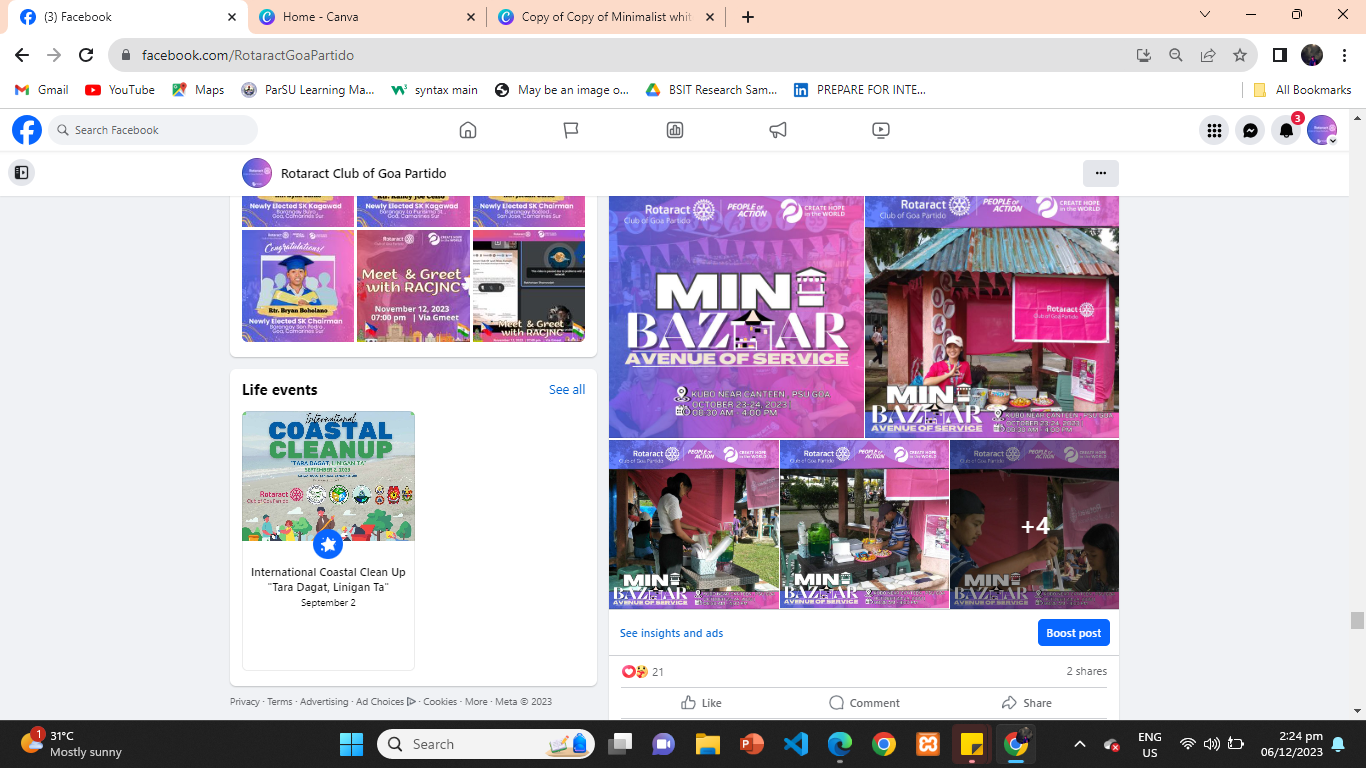Open the Chrome tab search chevron

[x=1205, y=15]
